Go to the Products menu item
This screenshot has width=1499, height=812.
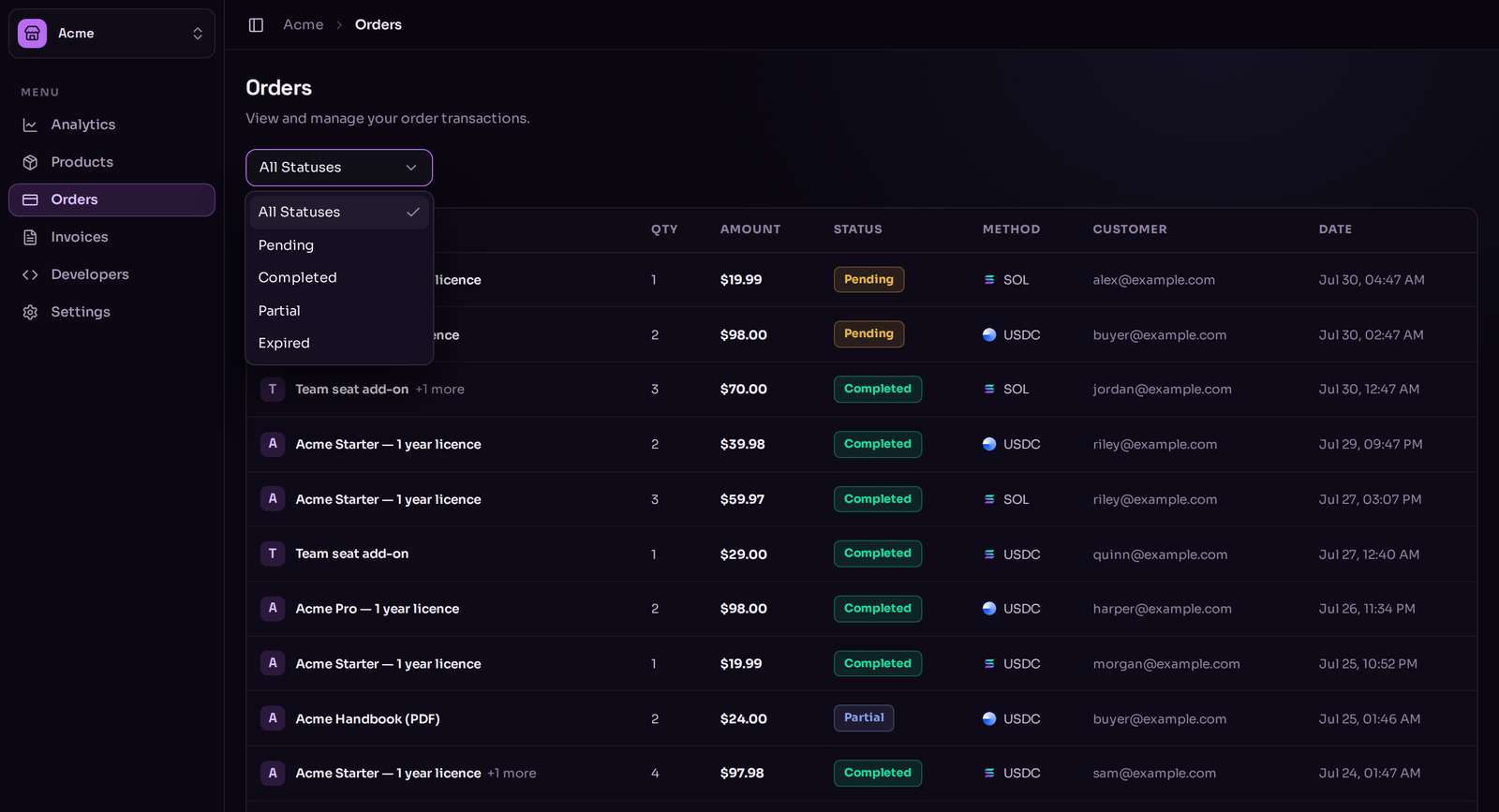coord(111,162)
